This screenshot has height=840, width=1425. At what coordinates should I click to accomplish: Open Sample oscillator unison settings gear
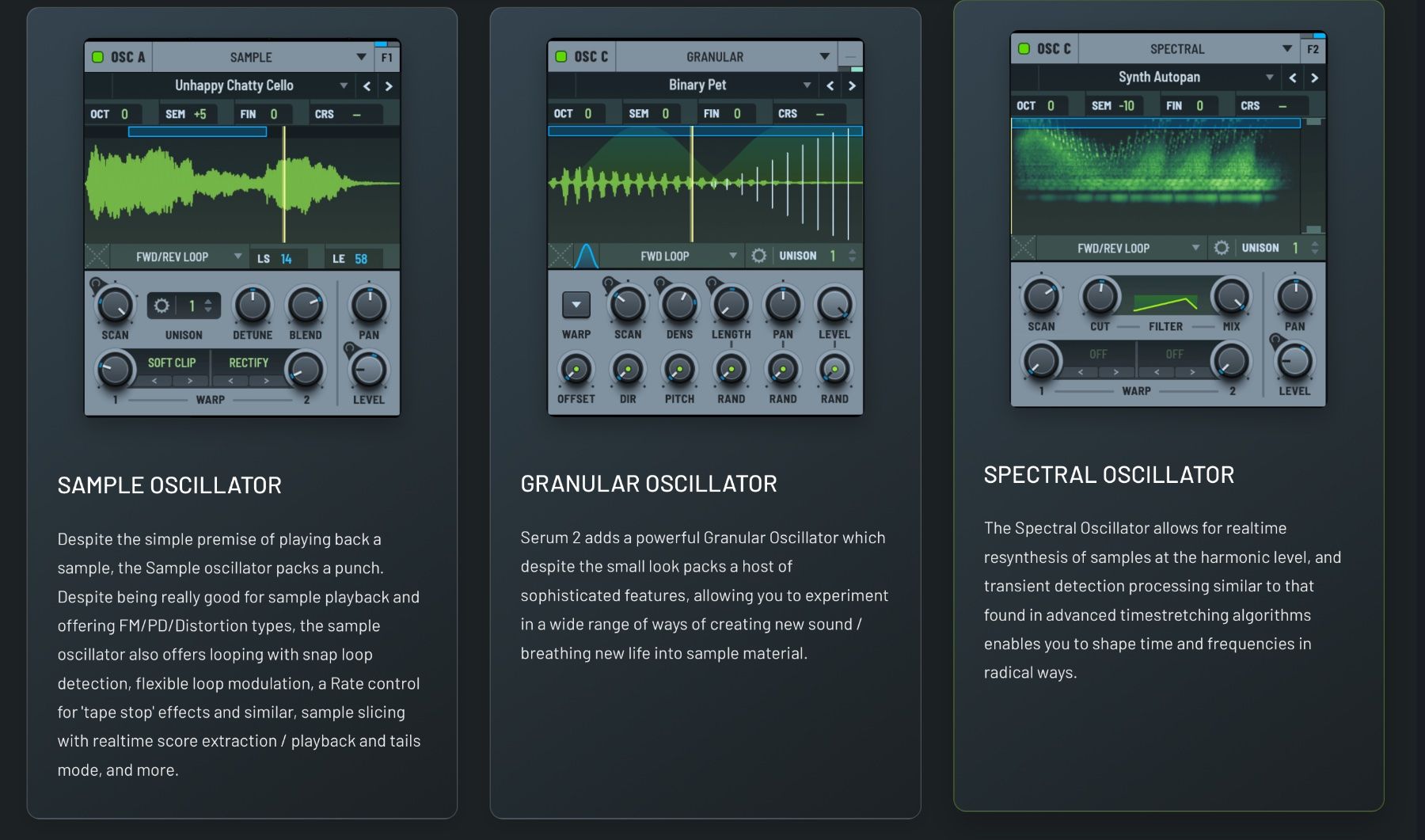[161, 306]
